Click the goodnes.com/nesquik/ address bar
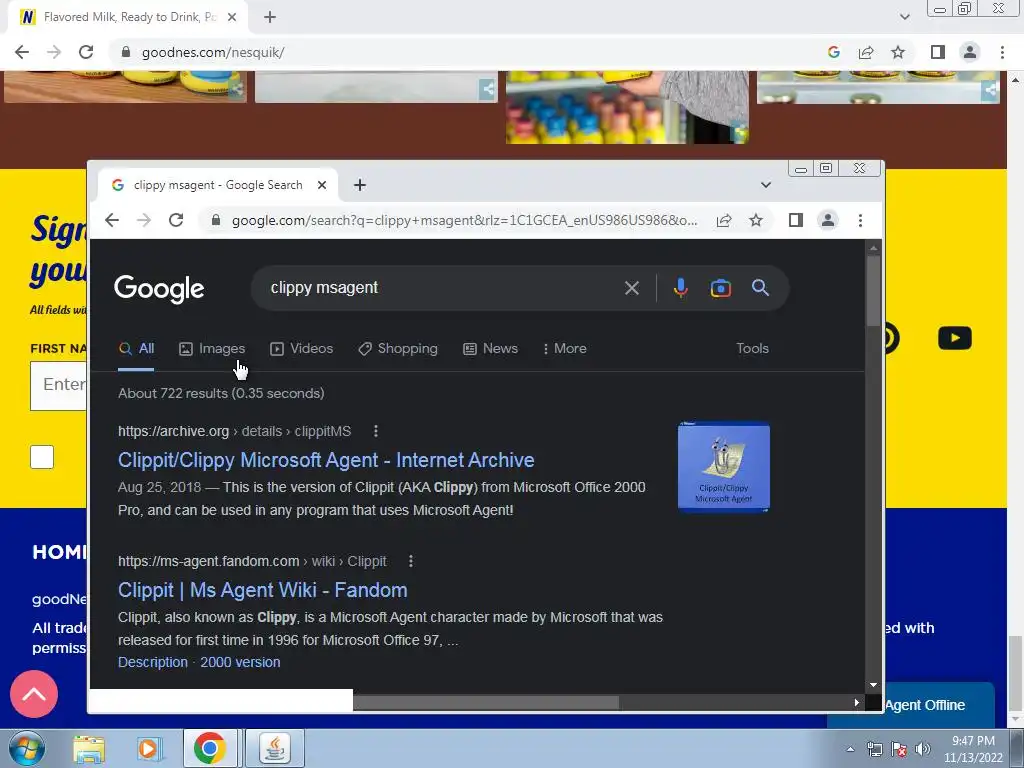Image resolution: width=1024 pixels, height=768 pixels. point(213,52)
